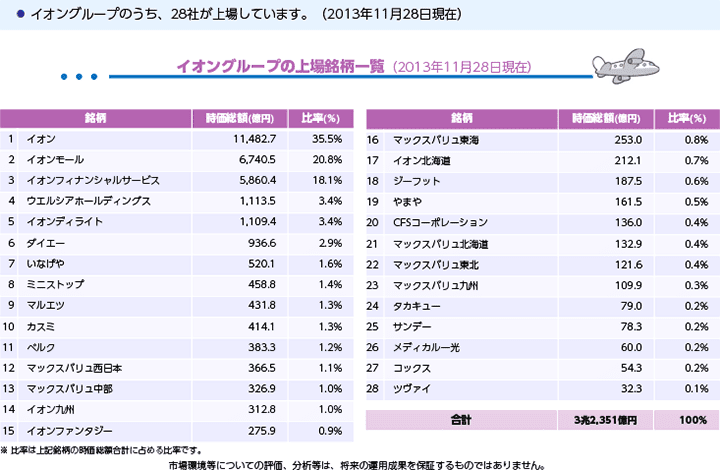This screenshot has height=470, width=720.
Task: Select 'CFSコーポレーション' cell
Action: pos(440,223)
